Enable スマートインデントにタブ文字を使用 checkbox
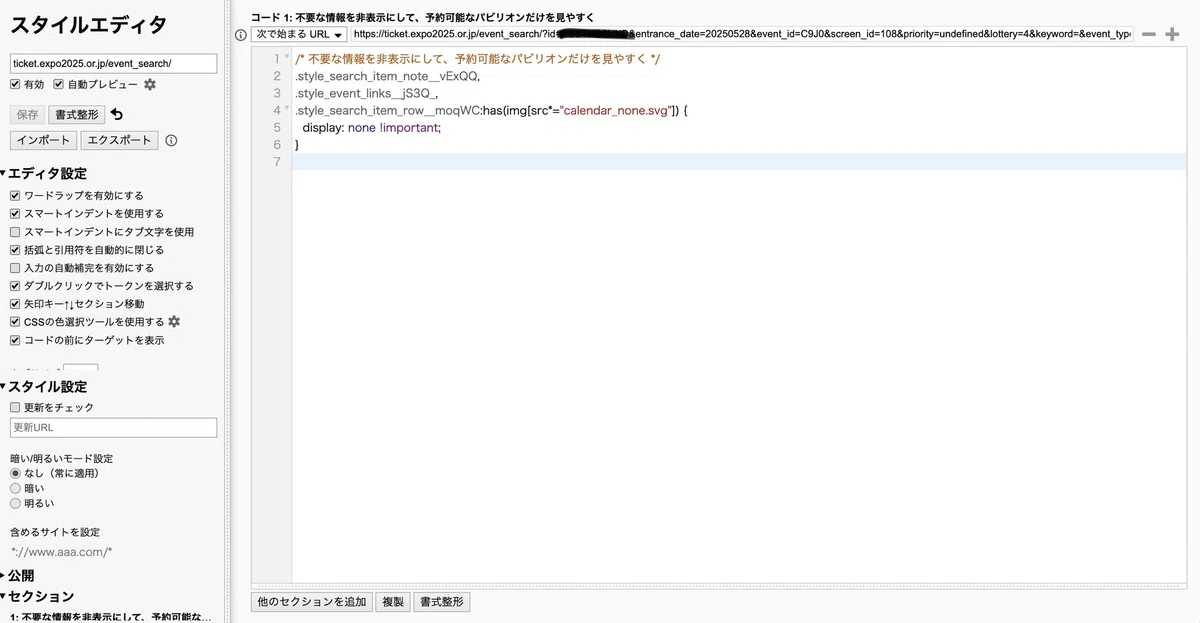This screenshot has height=623, width=1200. [x=15, y=232]
